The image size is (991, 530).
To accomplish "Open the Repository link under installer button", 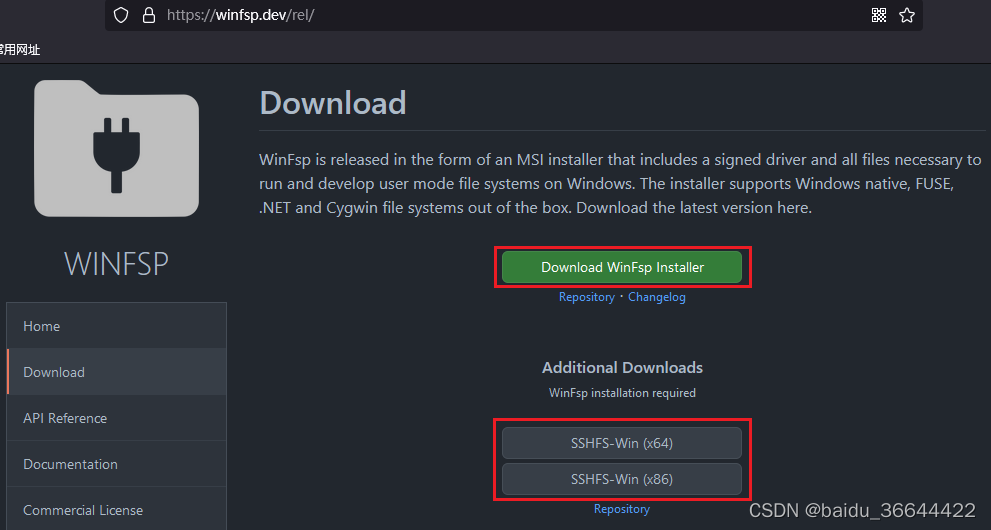I will point(587,297).
